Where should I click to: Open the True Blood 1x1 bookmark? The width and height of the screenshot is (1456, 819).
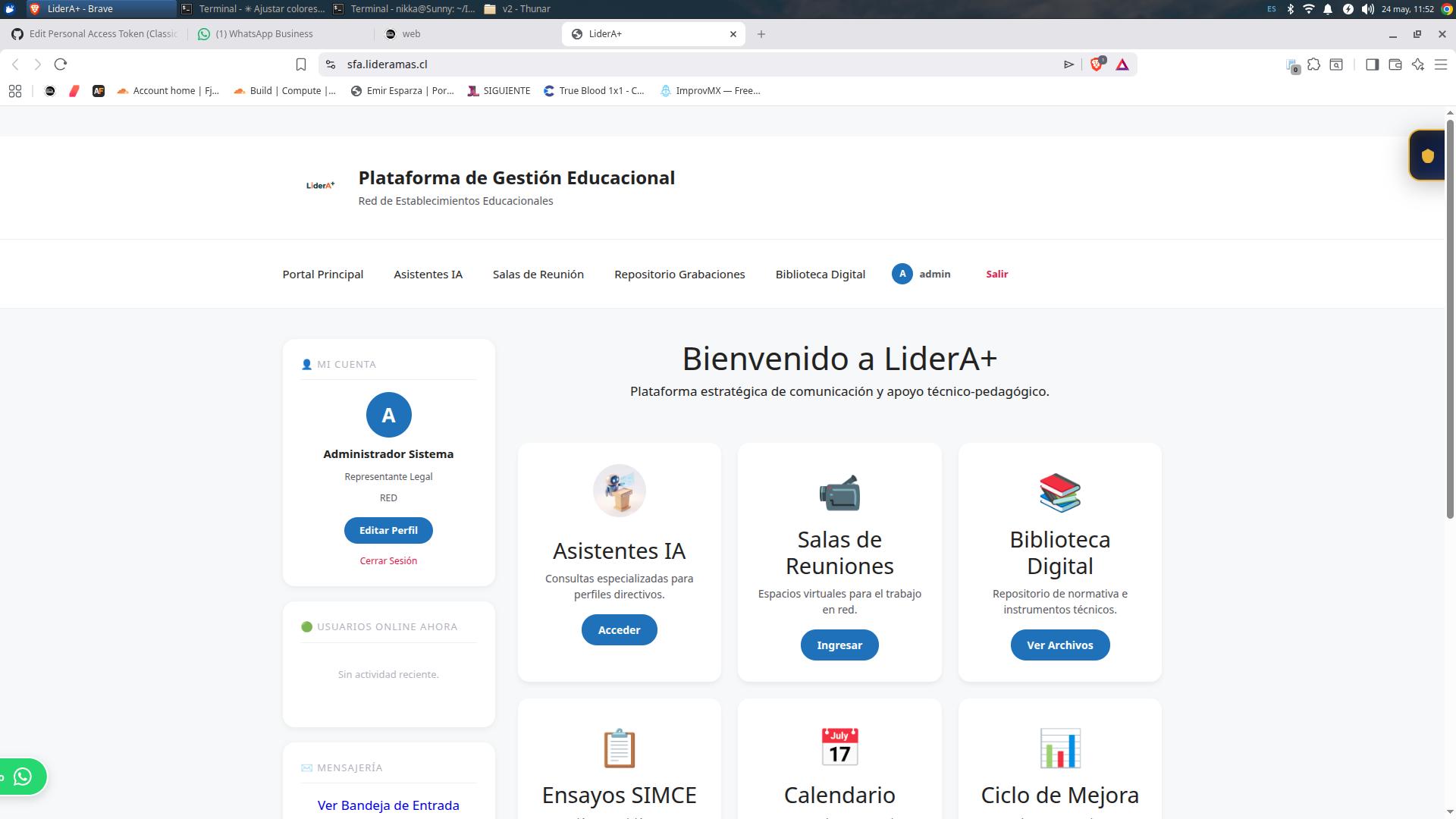(594, 91)
